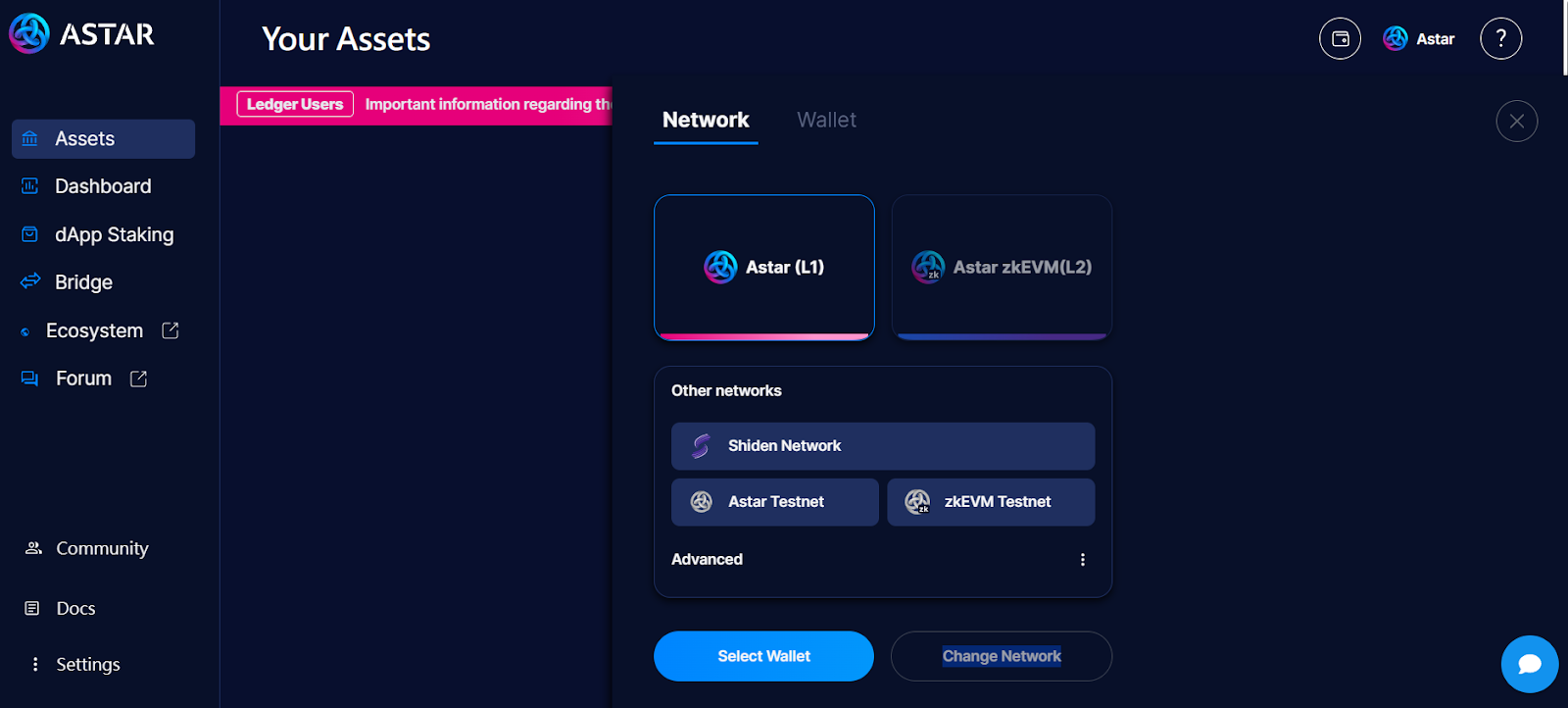Open dApp Staking from its sidebar icon
Screen dimensions: 1568x708
[28, 233]
